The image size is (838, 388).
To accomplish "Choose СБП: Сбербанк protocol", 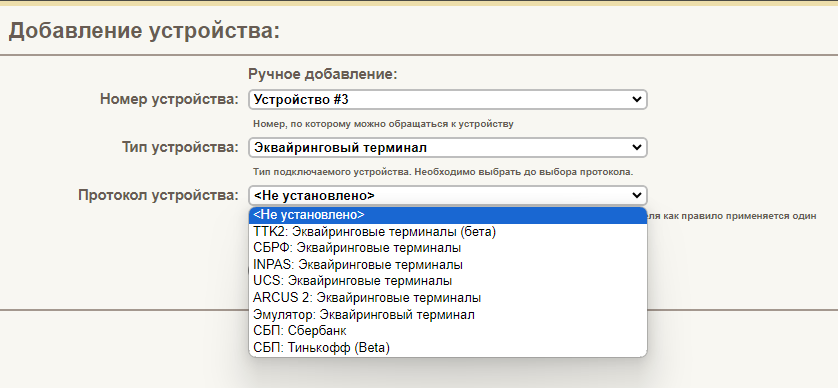I will [x=448, y=331].
